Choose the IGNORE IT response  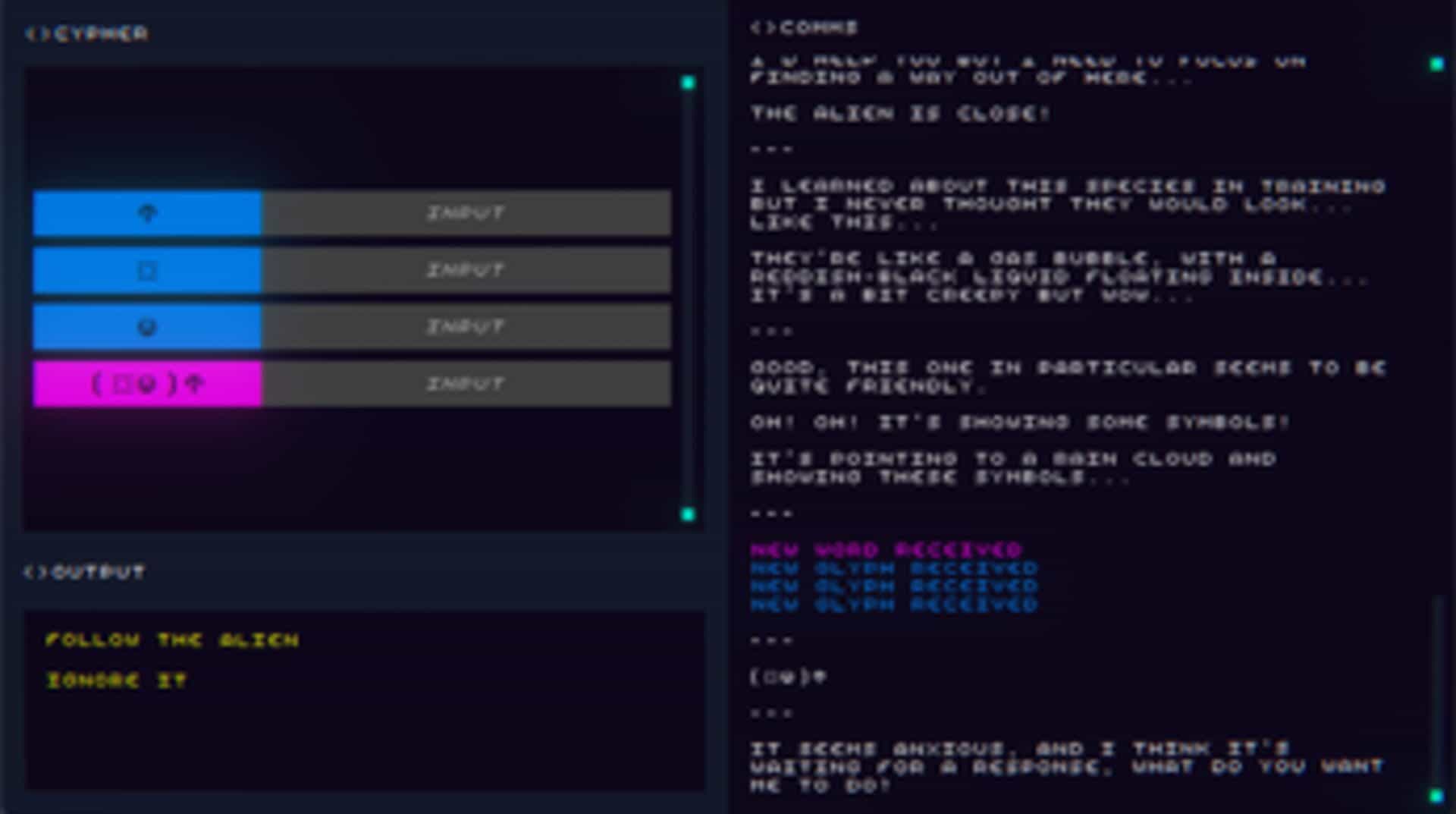pos(116,680)
